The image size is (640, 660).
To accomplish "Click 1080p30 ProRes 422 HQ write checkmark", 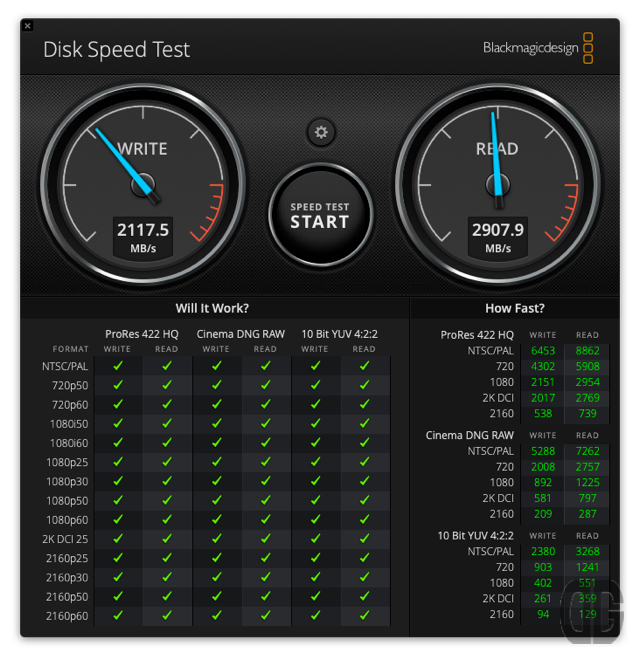I will (x=118, y=481).
